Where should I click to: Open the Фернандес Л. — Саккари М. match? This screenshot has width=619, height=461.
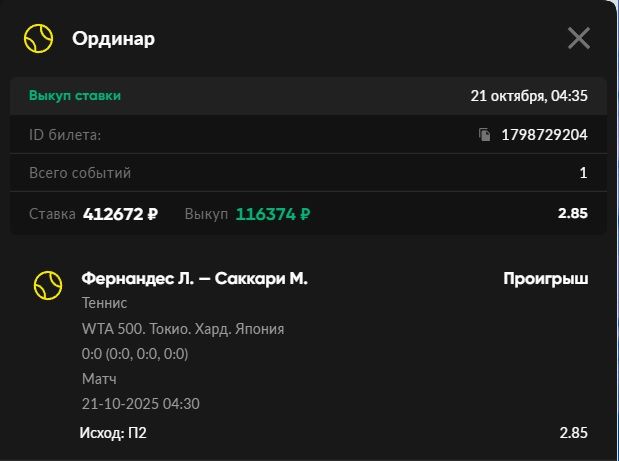(194, 279)
